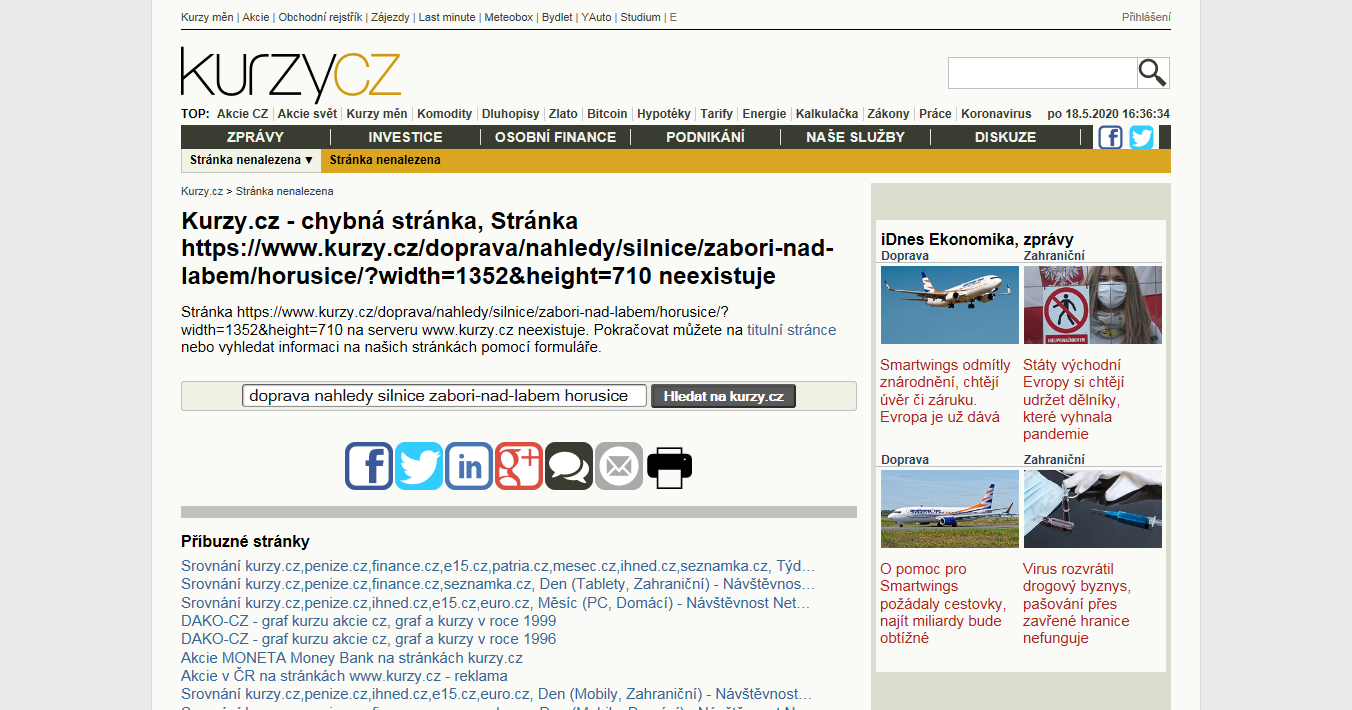Open Dluhopisy top link
This screenshot has height=710, width=1352.
(x=510, y=114)
